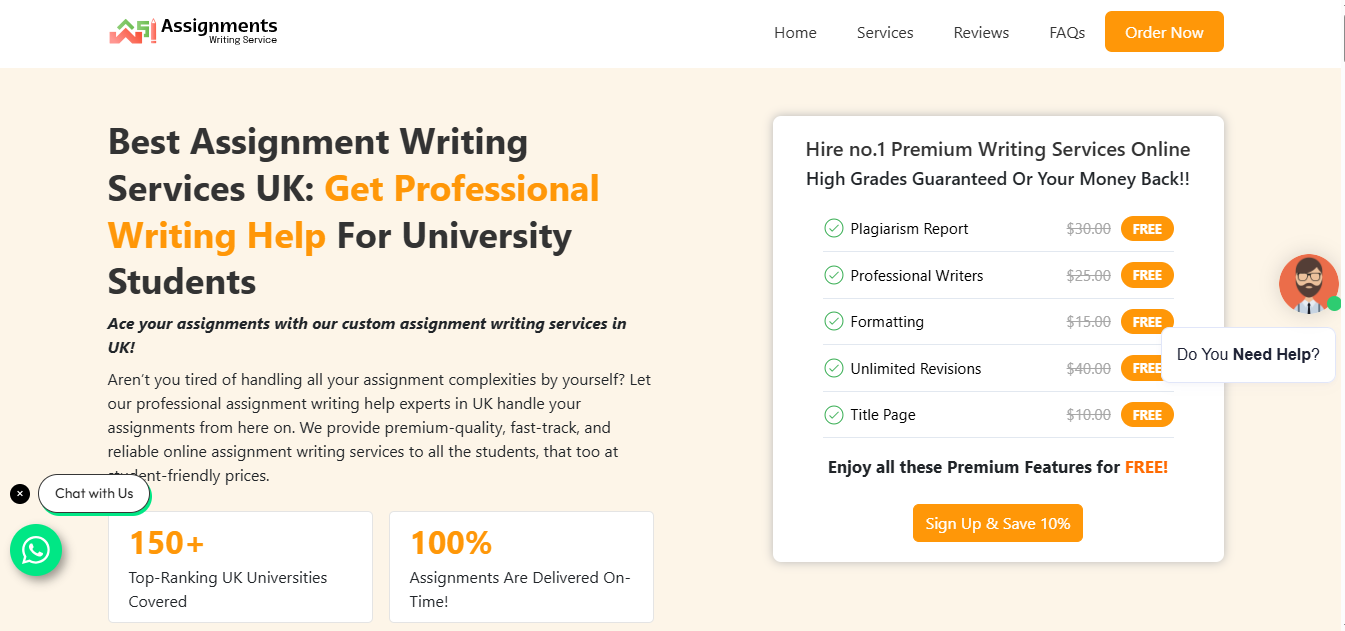Viewport: 1345px width, 631px height.
Task: Open the green WhatsApp chat icon
Action: point(36,550)
